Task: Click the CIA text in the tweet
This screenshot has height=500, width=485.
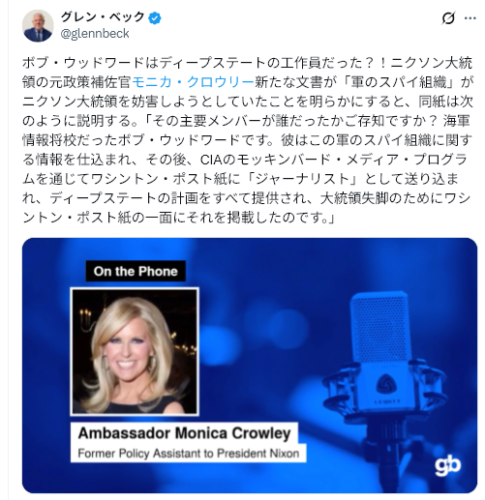Action: (211, 160)
